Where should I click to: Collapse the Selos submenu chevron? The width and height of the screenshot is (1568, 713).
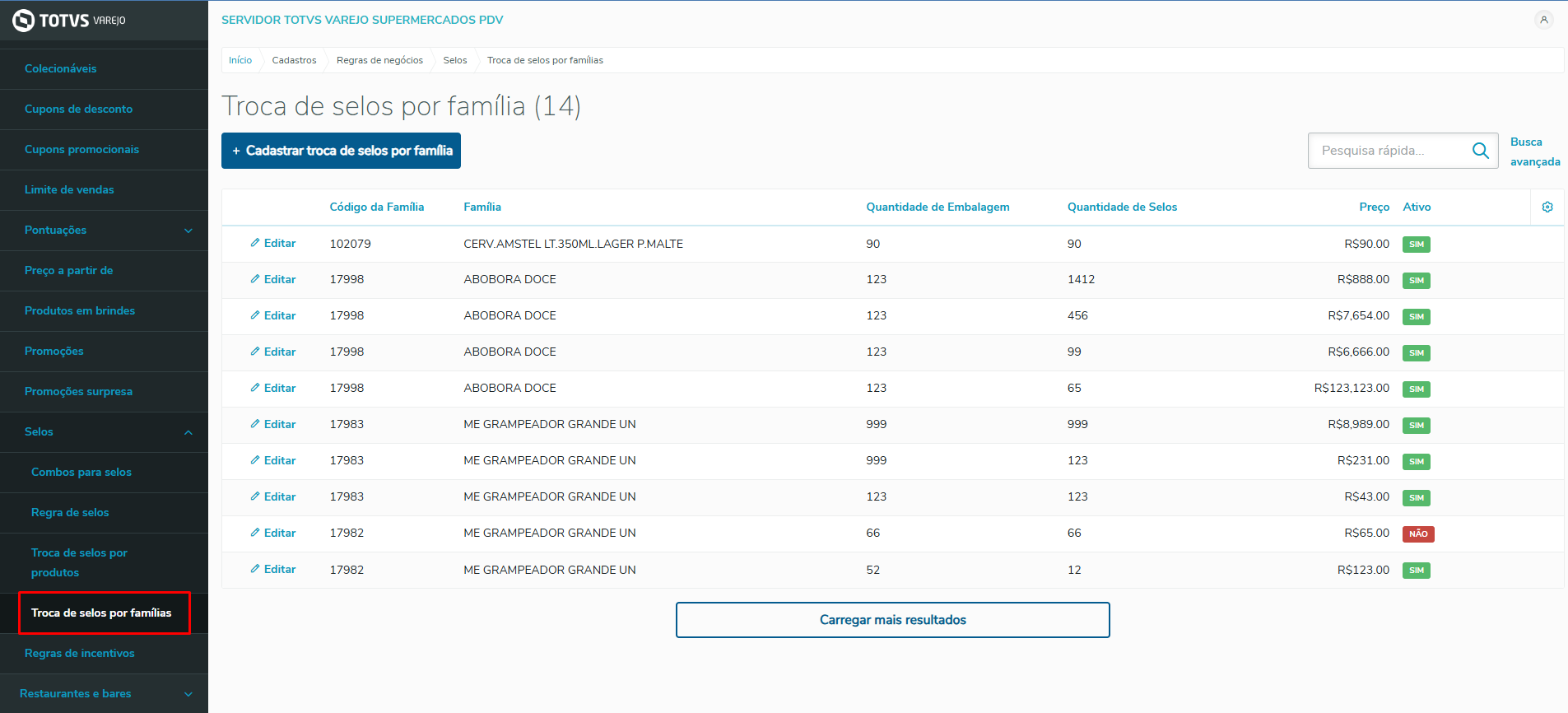coord(188,432)
